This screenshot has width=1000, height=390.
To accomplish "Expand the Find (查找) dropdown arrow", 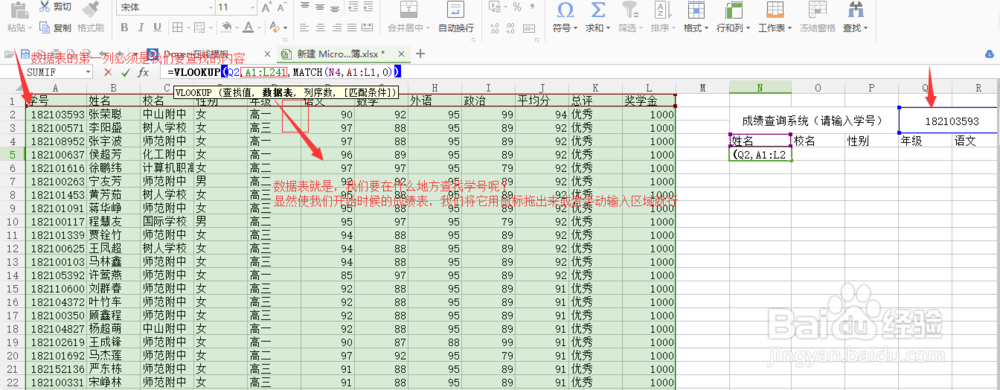I will (x=865, y=29).
